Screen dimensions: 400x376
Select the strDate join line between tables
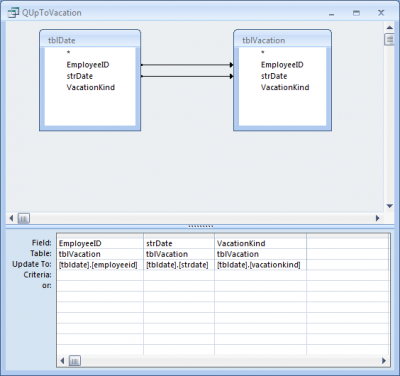click(187, 76)
